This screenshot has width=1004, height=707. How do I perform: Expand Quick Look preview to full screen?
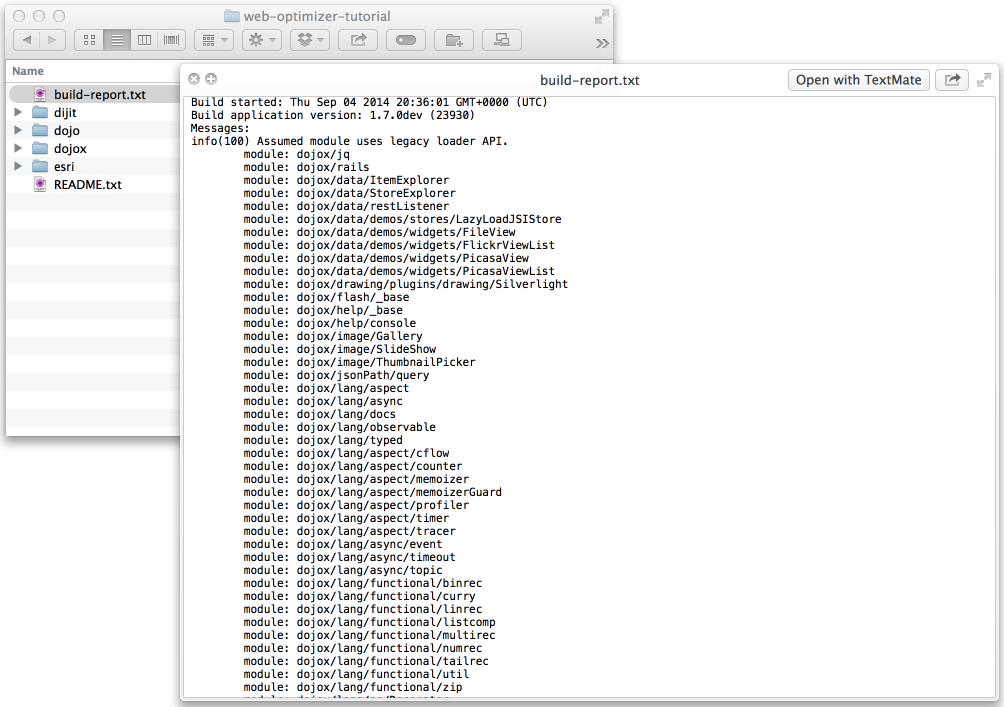pyautogui.click(x=984, y=80)
